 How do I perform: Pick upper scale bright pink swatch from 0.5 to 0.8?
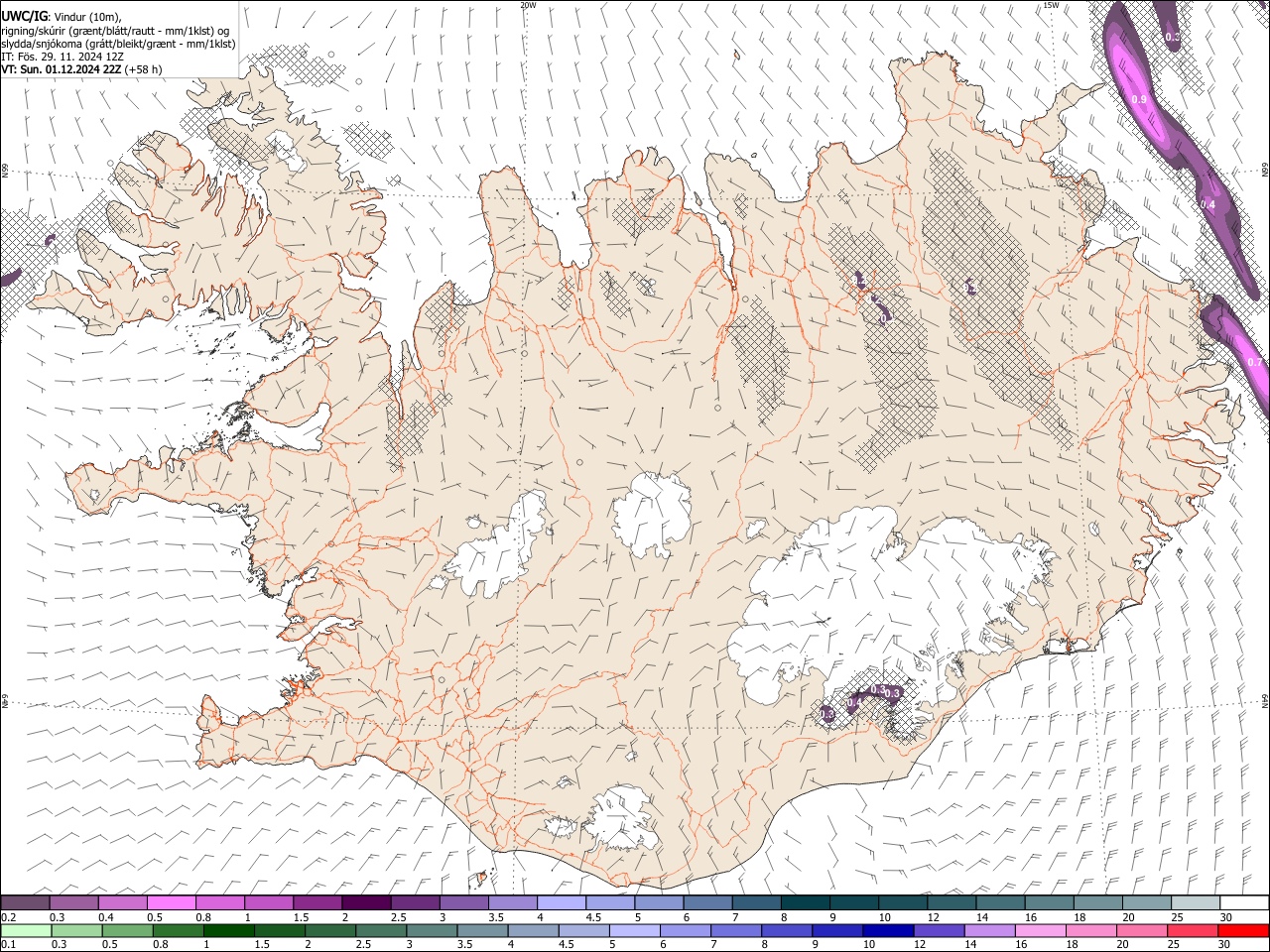click(171, 902)
